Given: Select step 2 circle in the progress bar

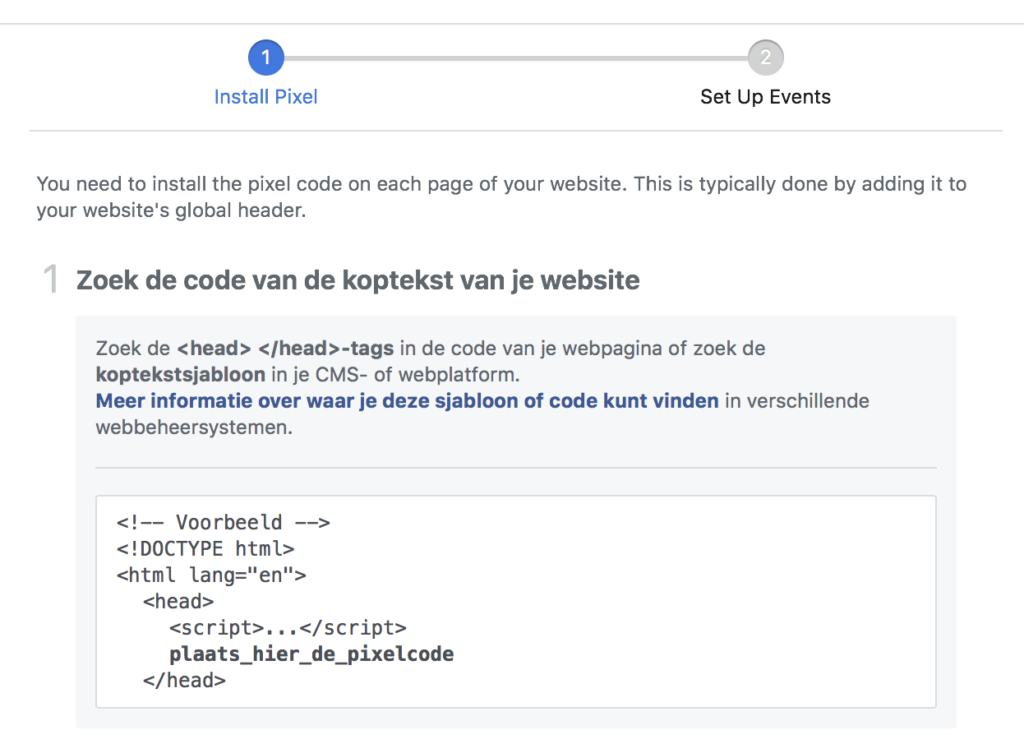Looking at the screenshot, I should click(x=765, y=57).
